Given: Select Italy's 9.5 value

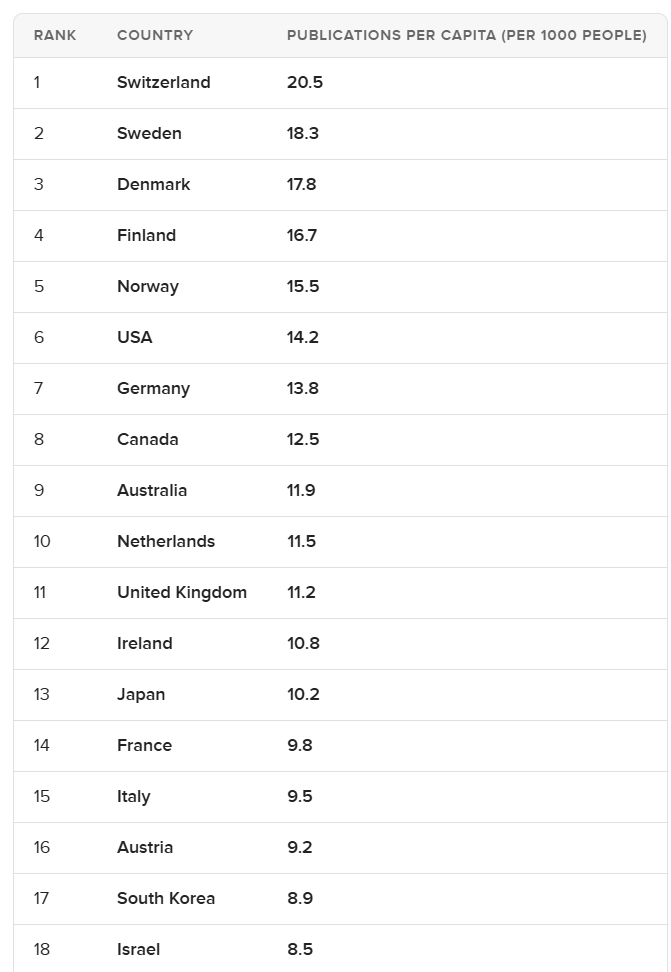Looking at the screenshot, I should tap(300, 796).
